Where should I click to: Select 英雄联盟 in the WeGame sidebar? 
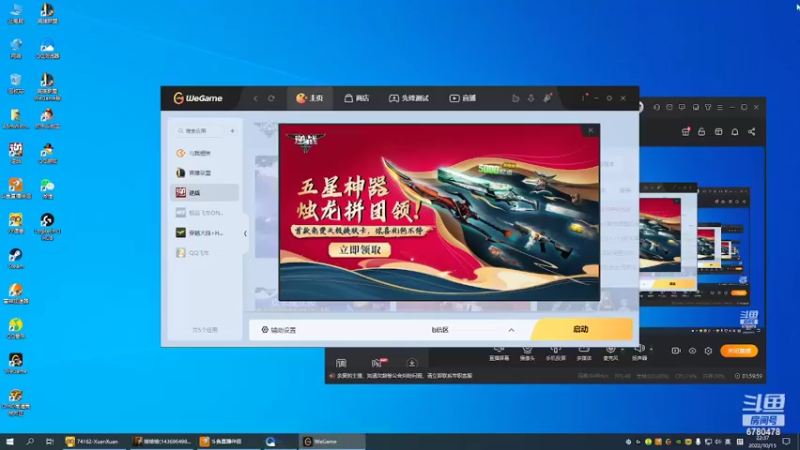click(205, 173)
